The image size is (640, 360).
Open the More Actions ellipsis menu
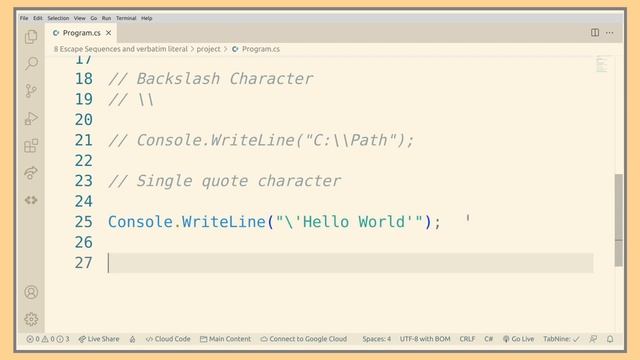[x=609, y=33]
